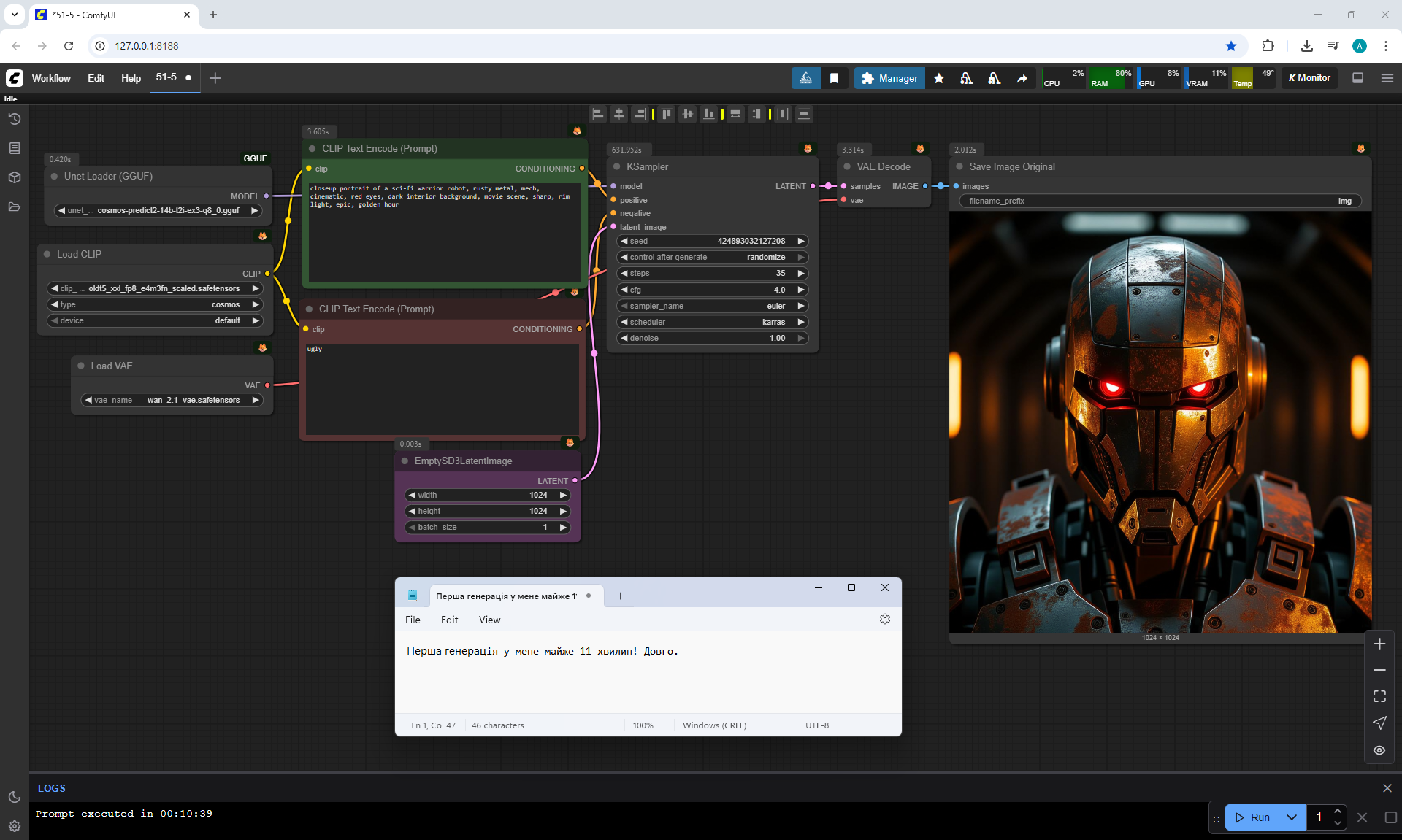
Task: Open the Workflow menu
Action: tap(51, 78)
